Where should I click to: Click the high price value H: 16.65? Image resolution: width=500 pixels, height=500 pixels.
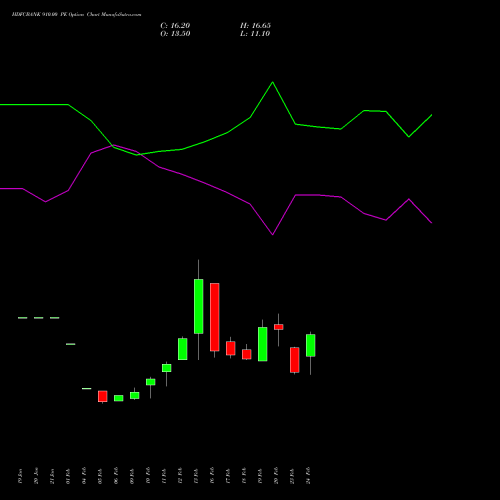pyautogui.click(x=255, y=26)
